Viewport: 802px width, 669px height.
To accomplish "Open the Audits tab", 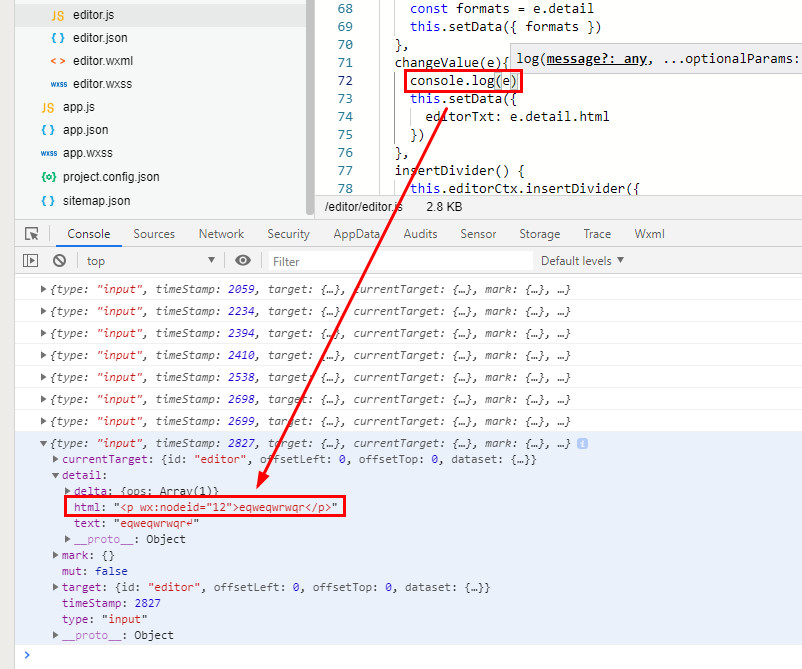I will click(420, 234).
